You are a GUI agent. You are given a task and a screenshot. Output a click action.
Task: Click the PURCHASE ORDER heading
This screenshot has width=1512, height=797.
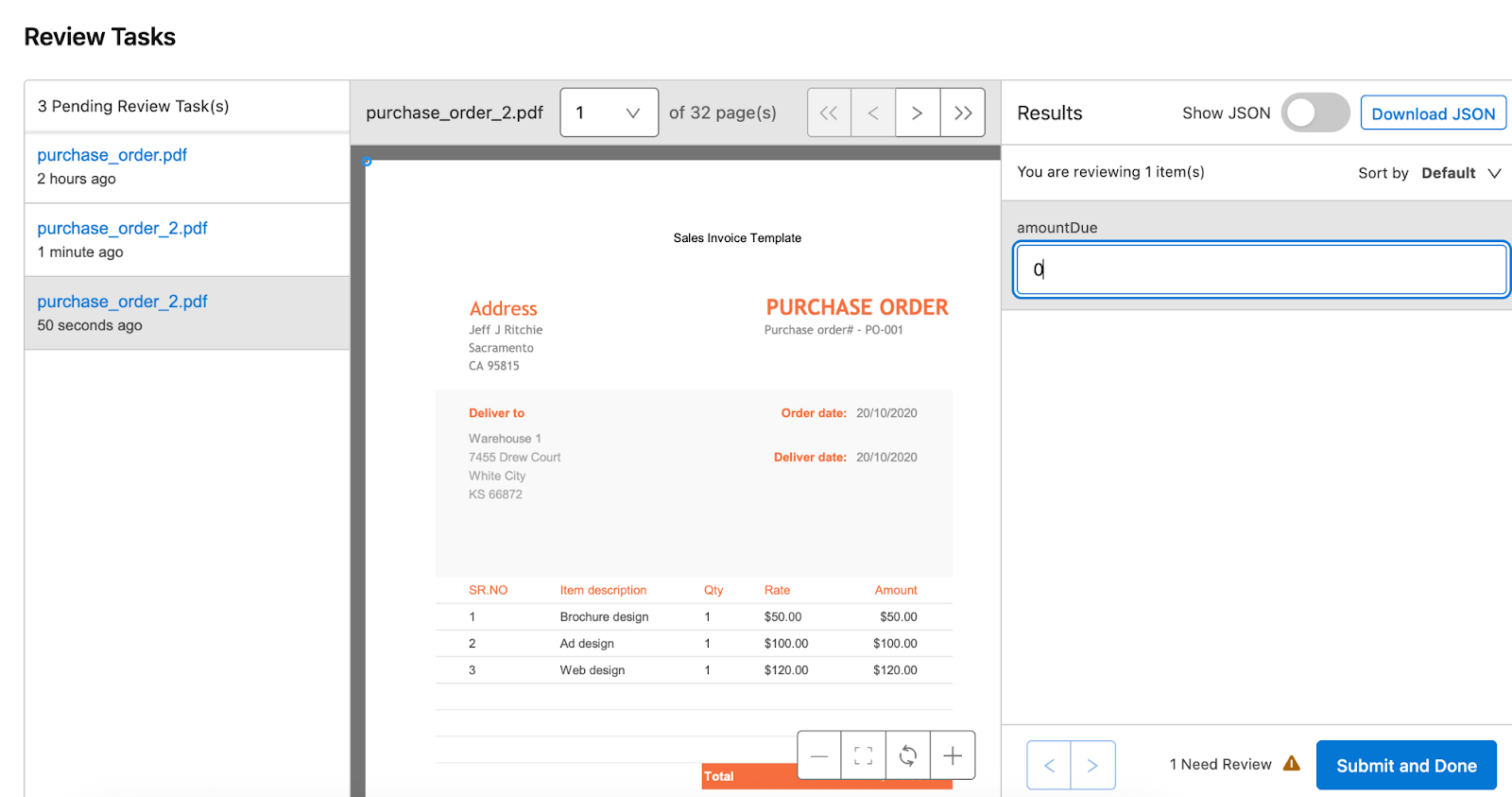point(857,307)
